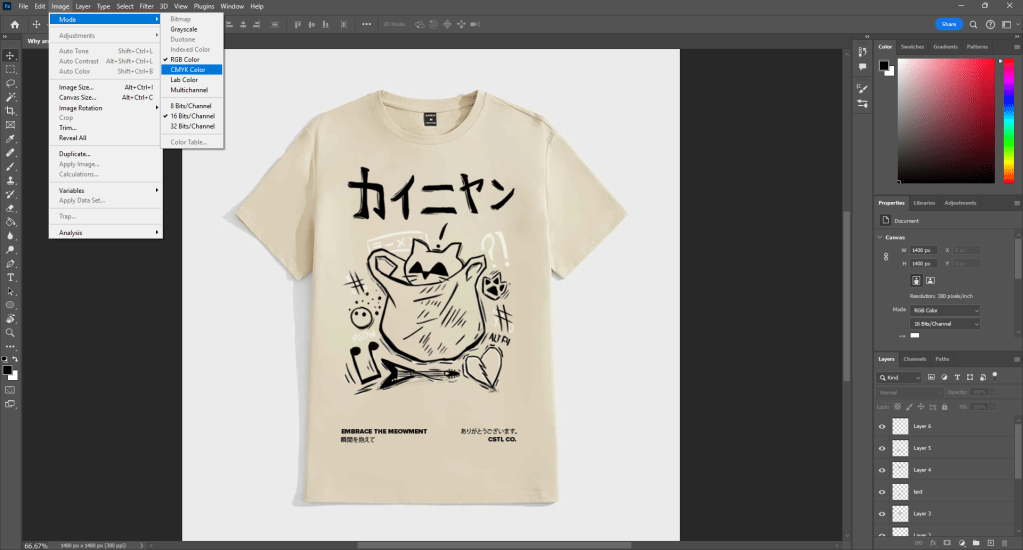Click the Home icon in the options bar

pos(14,24)
